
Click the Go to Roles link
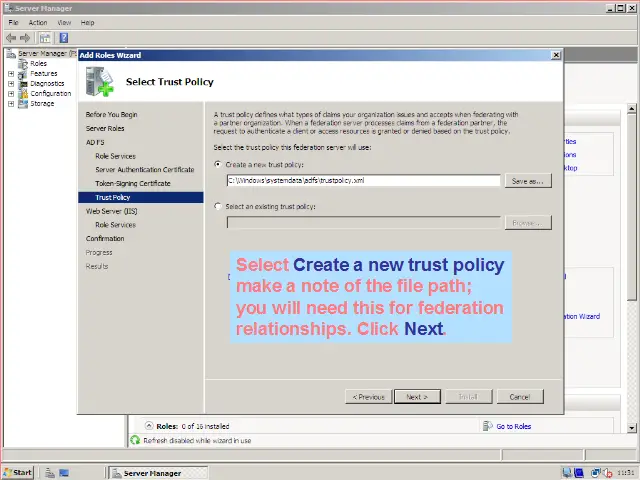click(x=513, y=426)
